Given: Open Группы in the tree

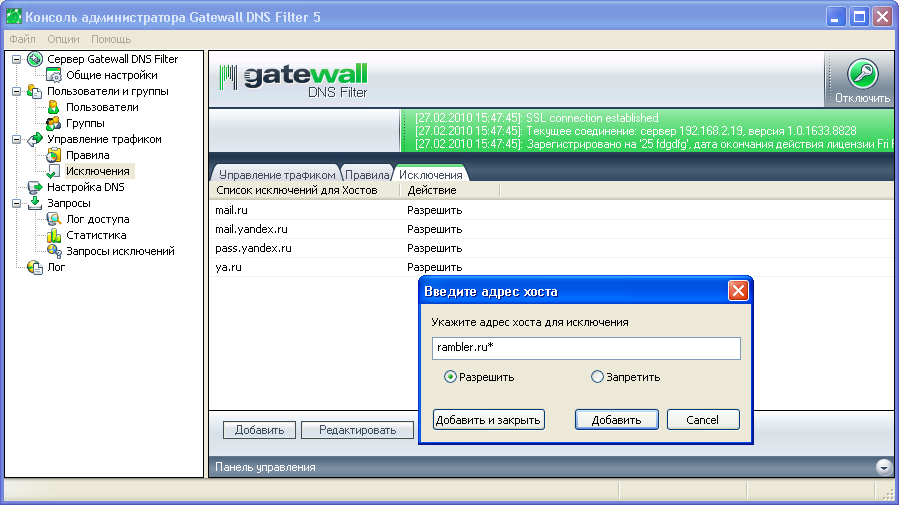Looking at the screenshot, I should point(85,123).
